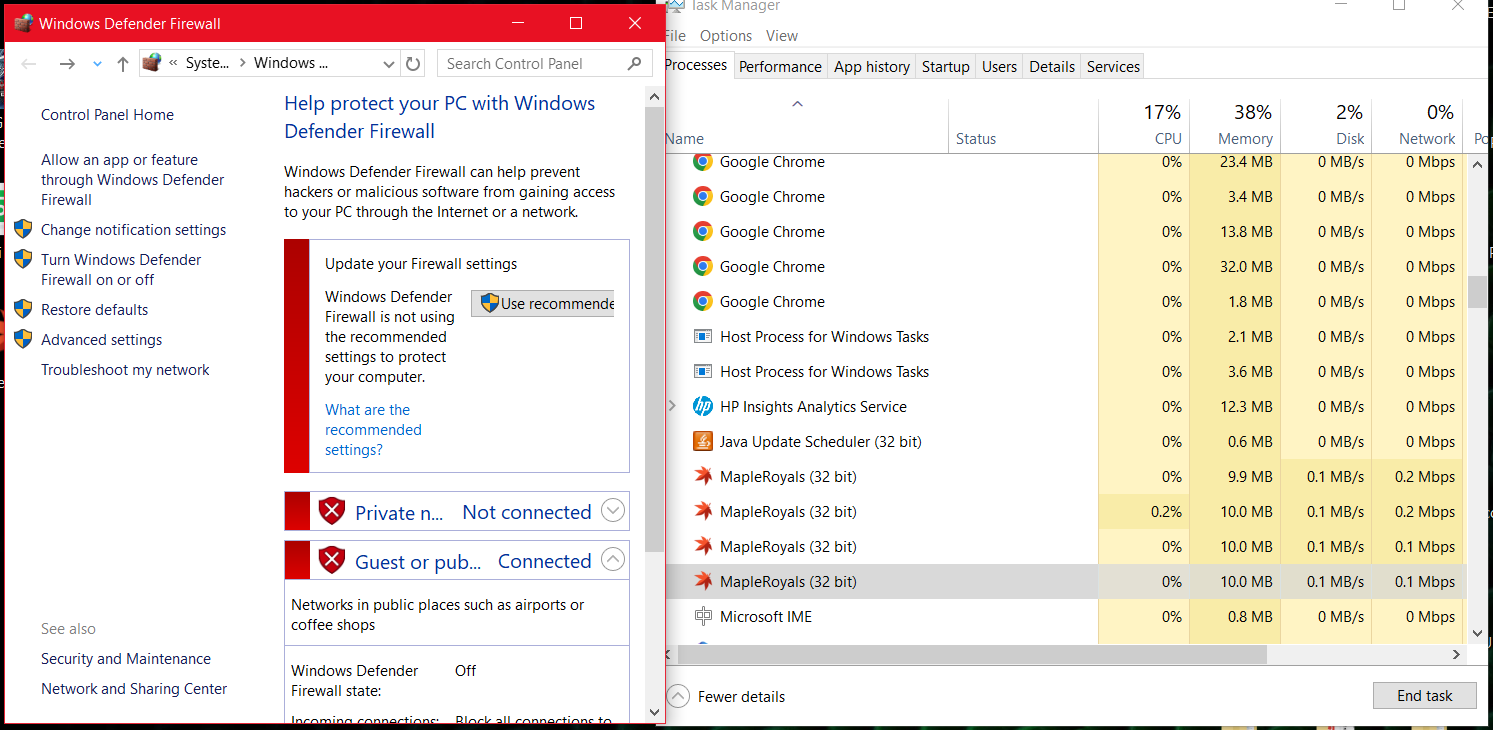Collapse name column sort arrow in Task Manager
Image resolution: width=1493 pixels, height=730 pixels.
[797, 104]
